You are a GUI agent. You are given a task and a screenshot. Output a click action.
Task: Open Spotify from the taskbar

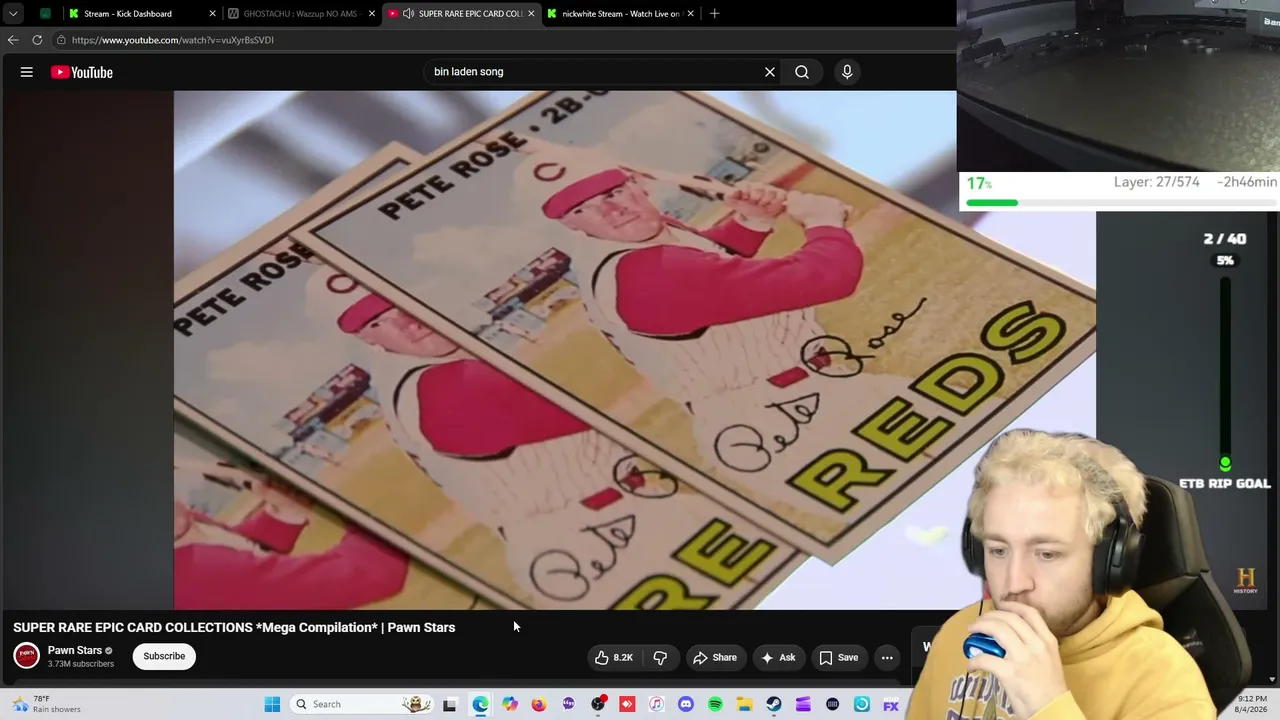(x=715, y=704)
